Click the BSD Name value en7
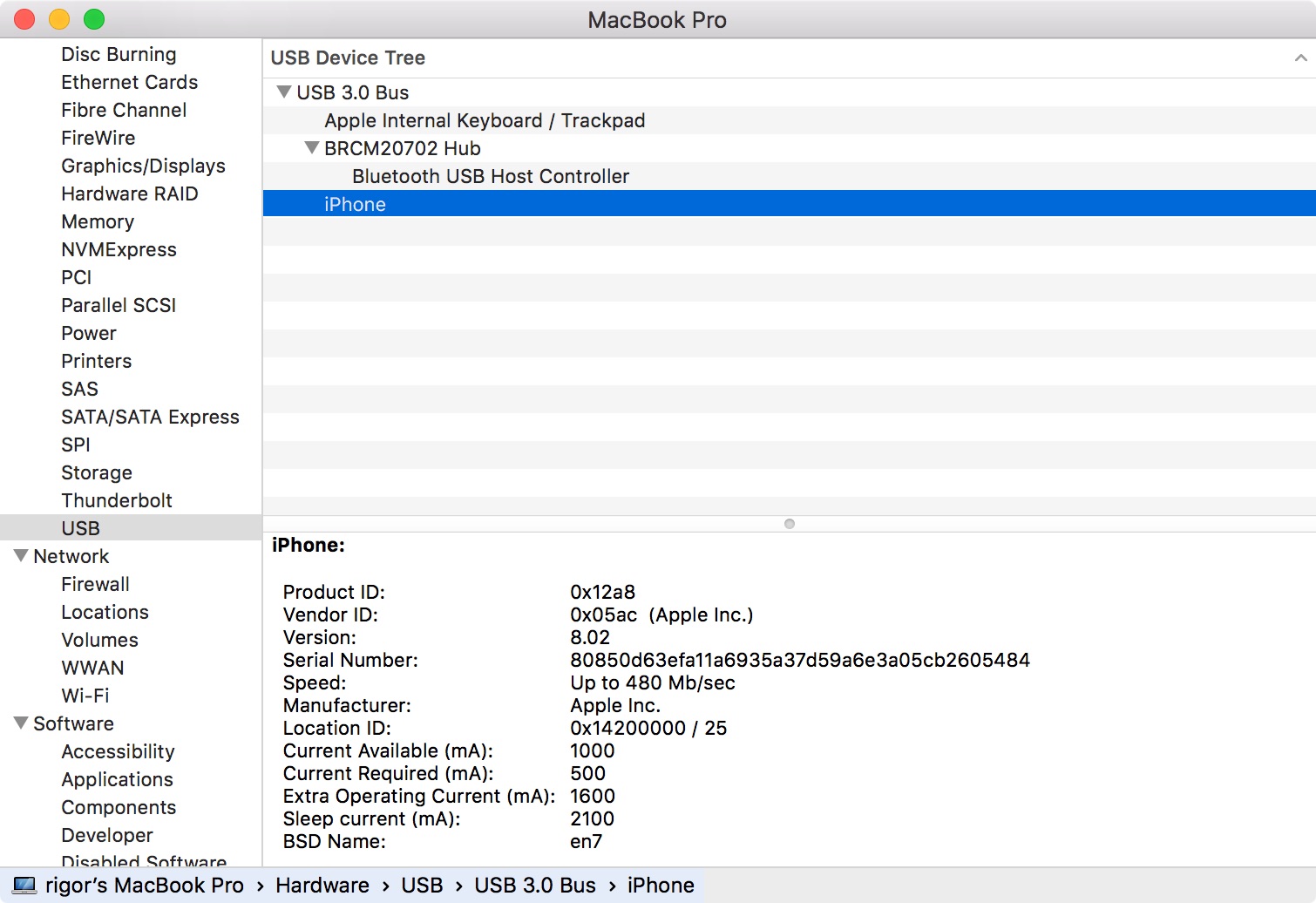The width and height of the screenshot is (1316, 903). 586,841
